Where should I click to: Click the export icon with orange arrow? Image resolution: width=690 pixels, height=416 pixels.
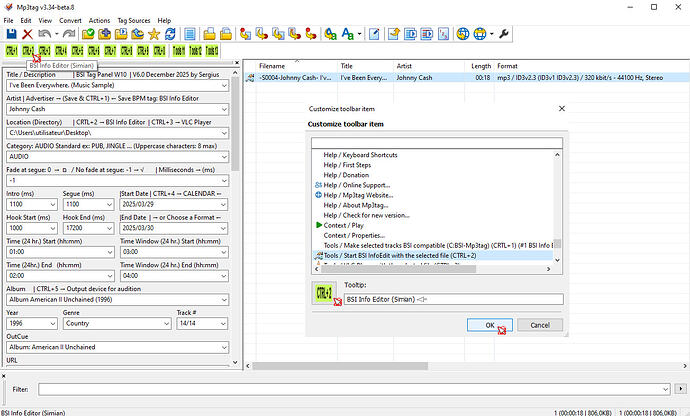click(393, 34)
